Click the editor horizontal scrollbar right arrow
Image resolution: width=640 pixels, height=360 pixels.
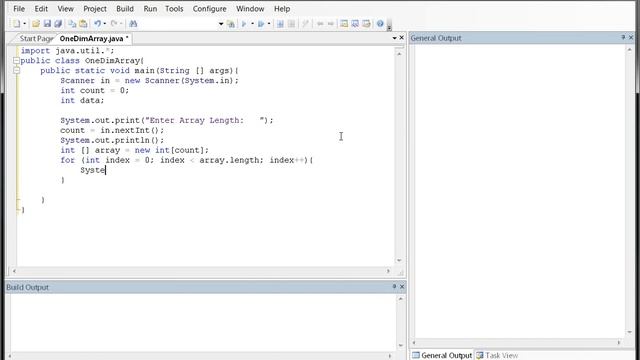click(x=388, y=271)
